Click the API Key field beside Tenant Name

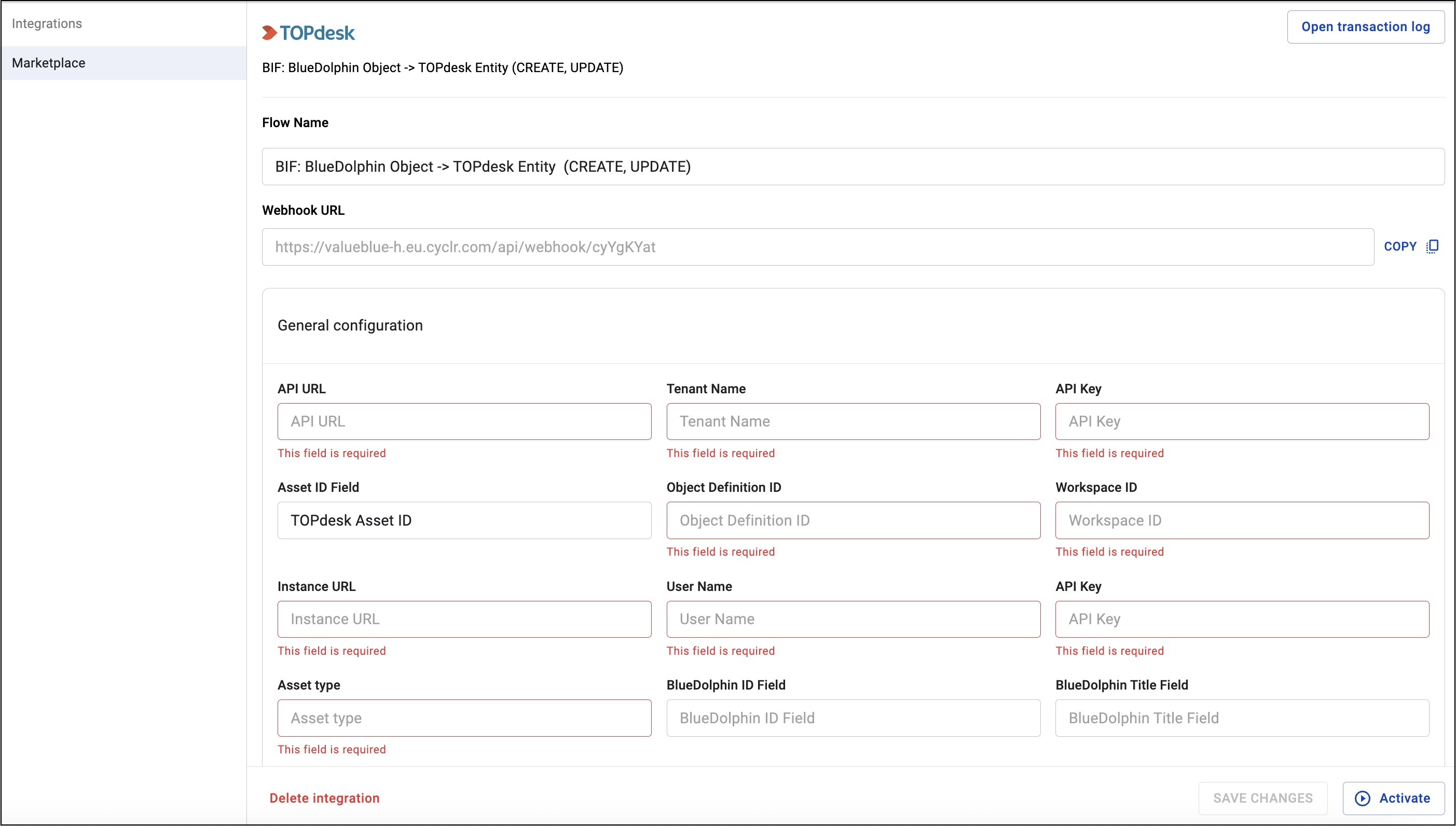click(x=1242, y=421)
